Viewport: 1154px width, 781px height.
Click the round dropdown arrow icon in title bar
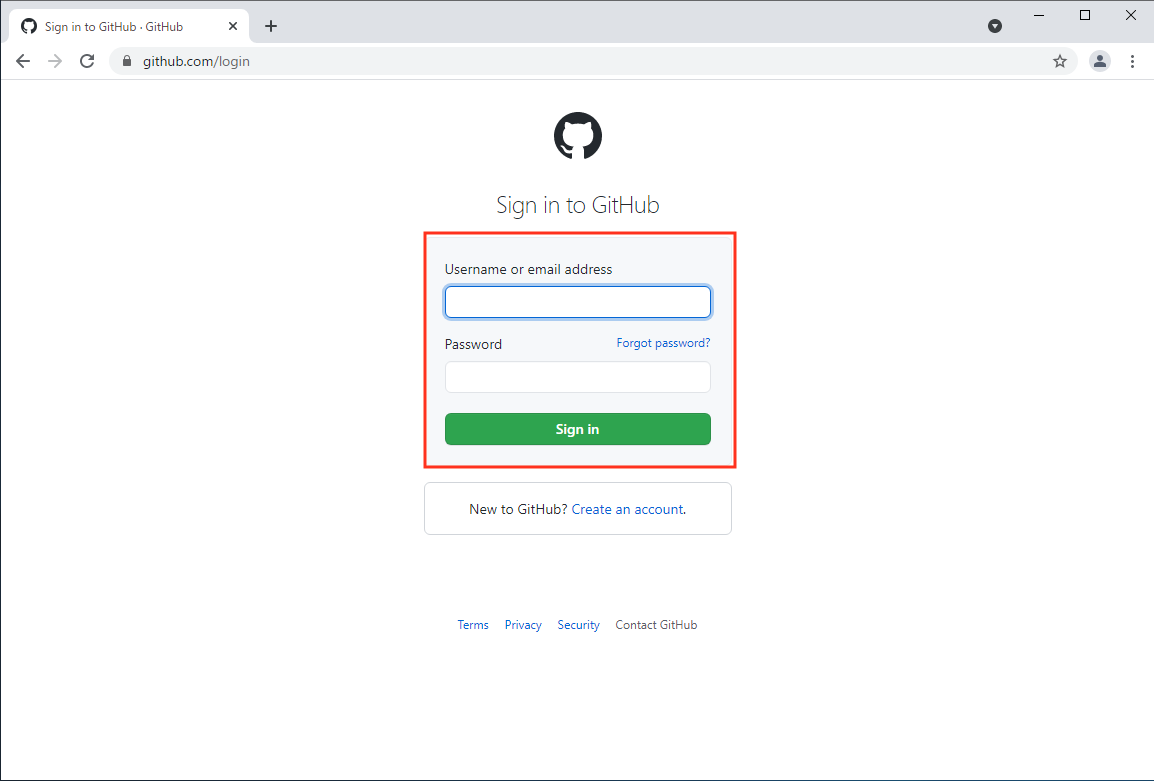[995, 26]
